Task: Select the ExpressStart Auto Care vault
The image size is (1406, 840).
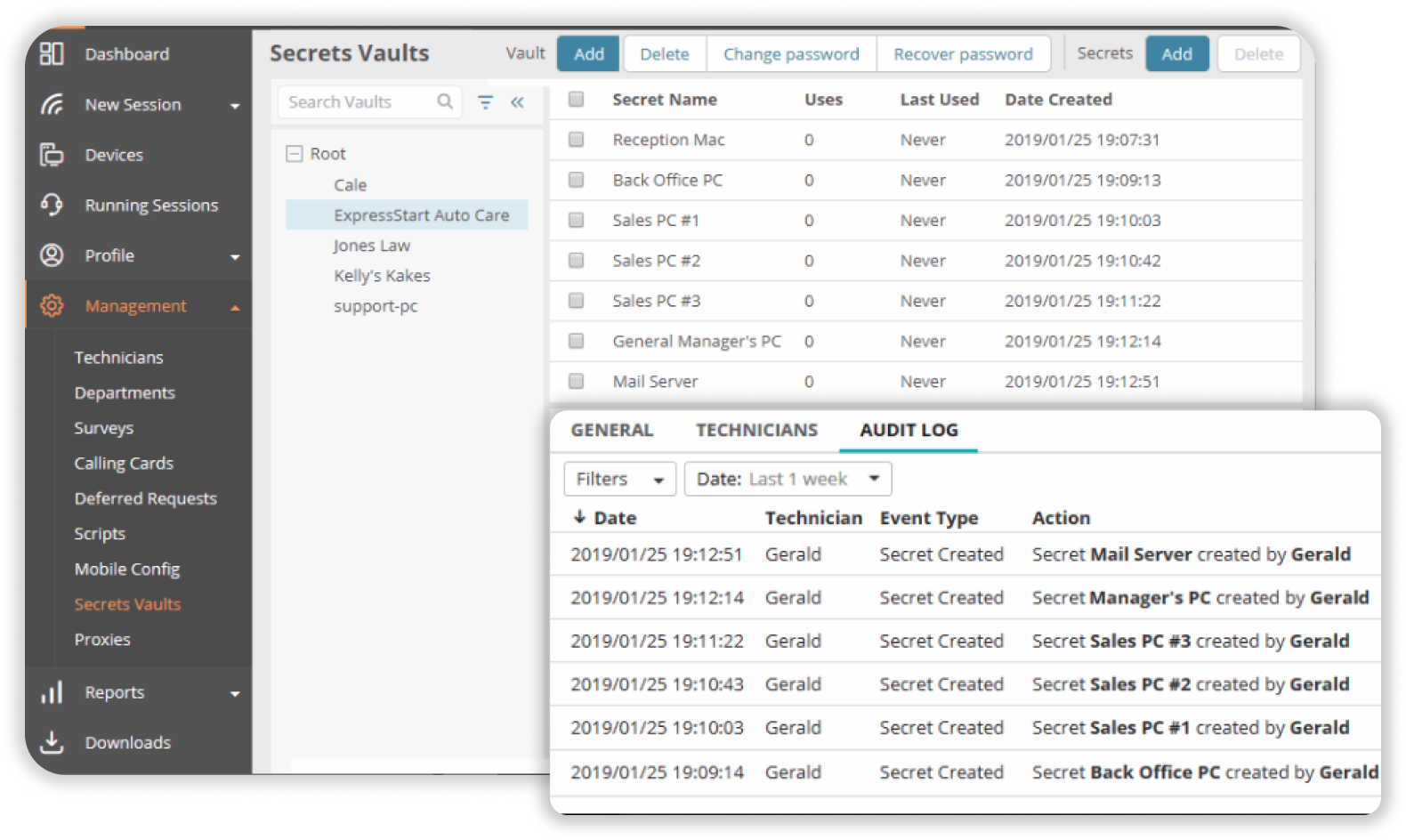Action: 407,215
